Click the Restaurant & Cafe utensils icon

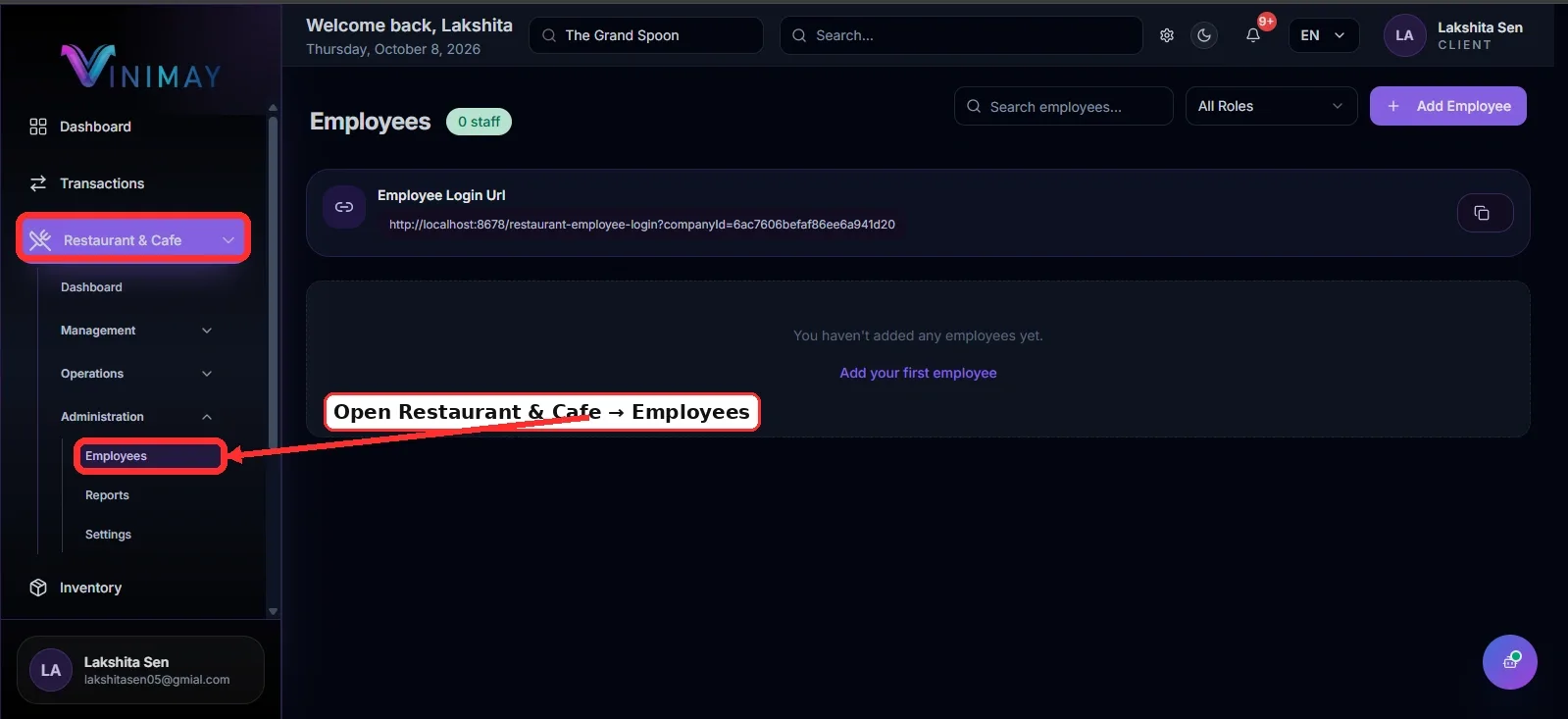tap(40, 240)
